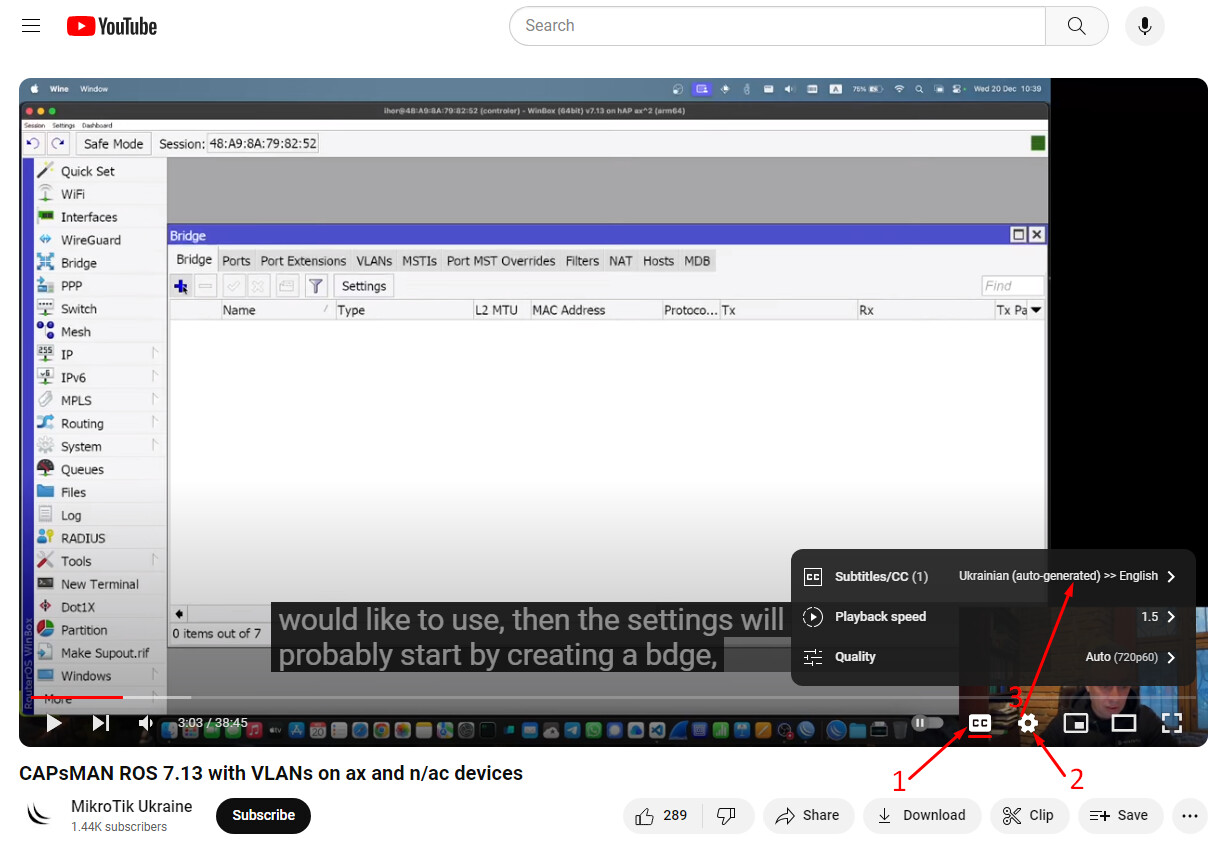Subscribe to MikroTik Ukraine channel

[x=263, y=815]
